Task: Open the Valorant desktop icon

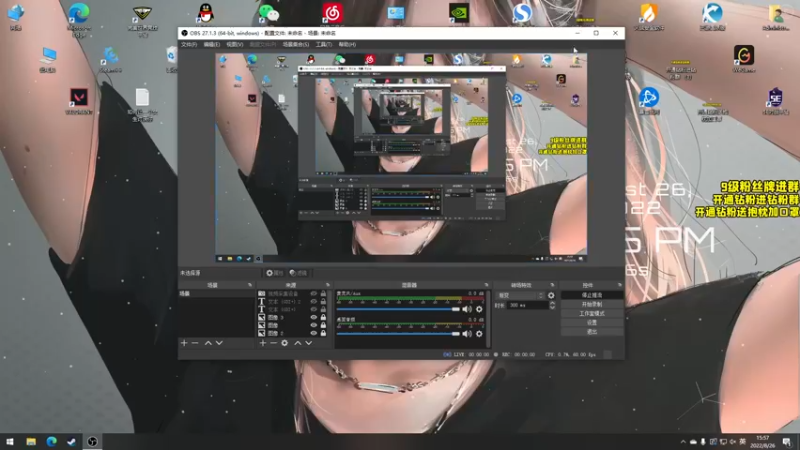Action: 79,101
